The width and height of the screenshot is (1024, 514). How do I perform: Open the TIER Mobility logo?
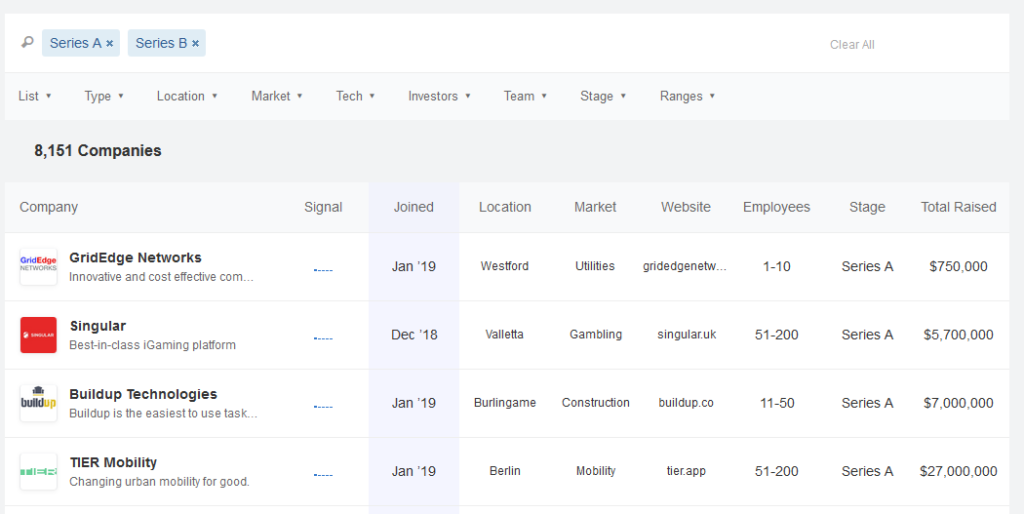coord(39,472)
